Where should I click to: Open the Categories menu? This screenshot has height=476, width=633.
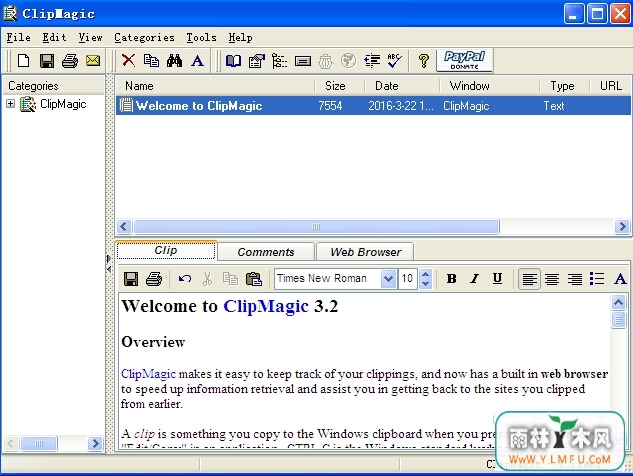pyautogui.click(x=145, y=38)
